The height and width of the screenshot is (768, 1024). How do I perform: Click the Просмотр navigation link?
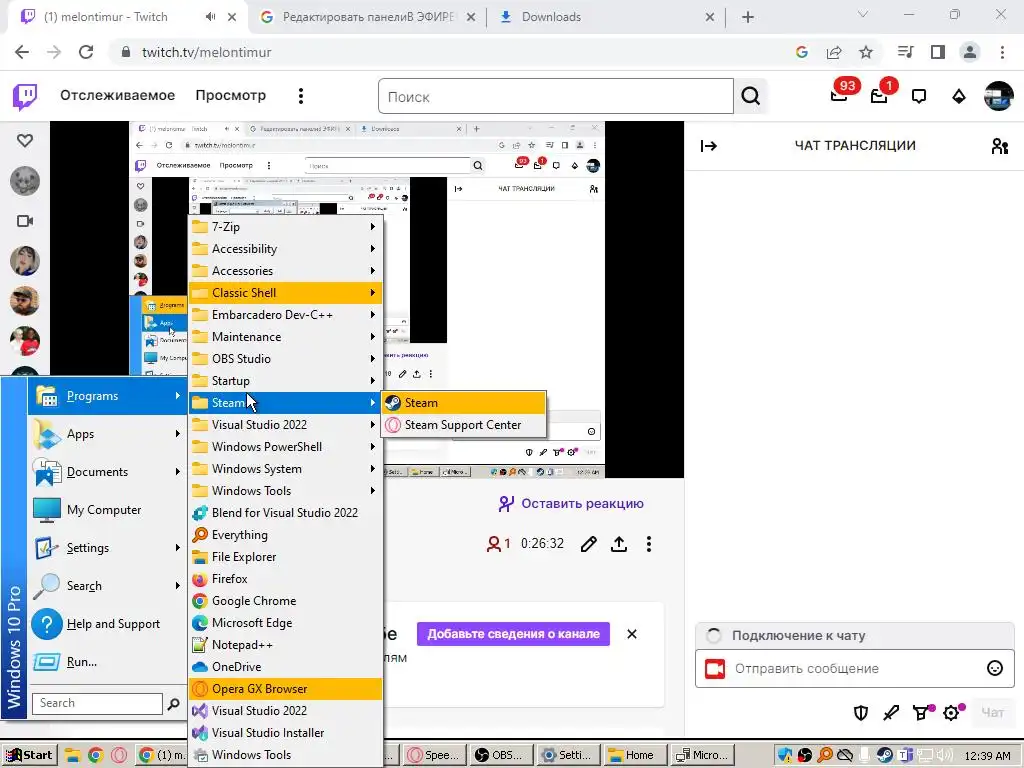click(x=231, y=95)
